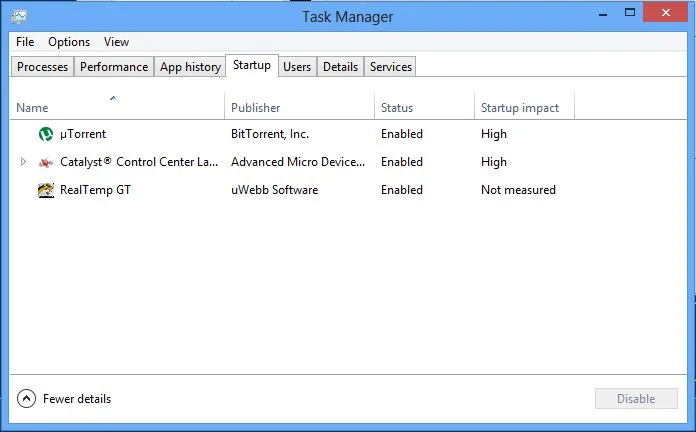
Task: Click the Not measured impact value
Action: [x=518, y=190]
